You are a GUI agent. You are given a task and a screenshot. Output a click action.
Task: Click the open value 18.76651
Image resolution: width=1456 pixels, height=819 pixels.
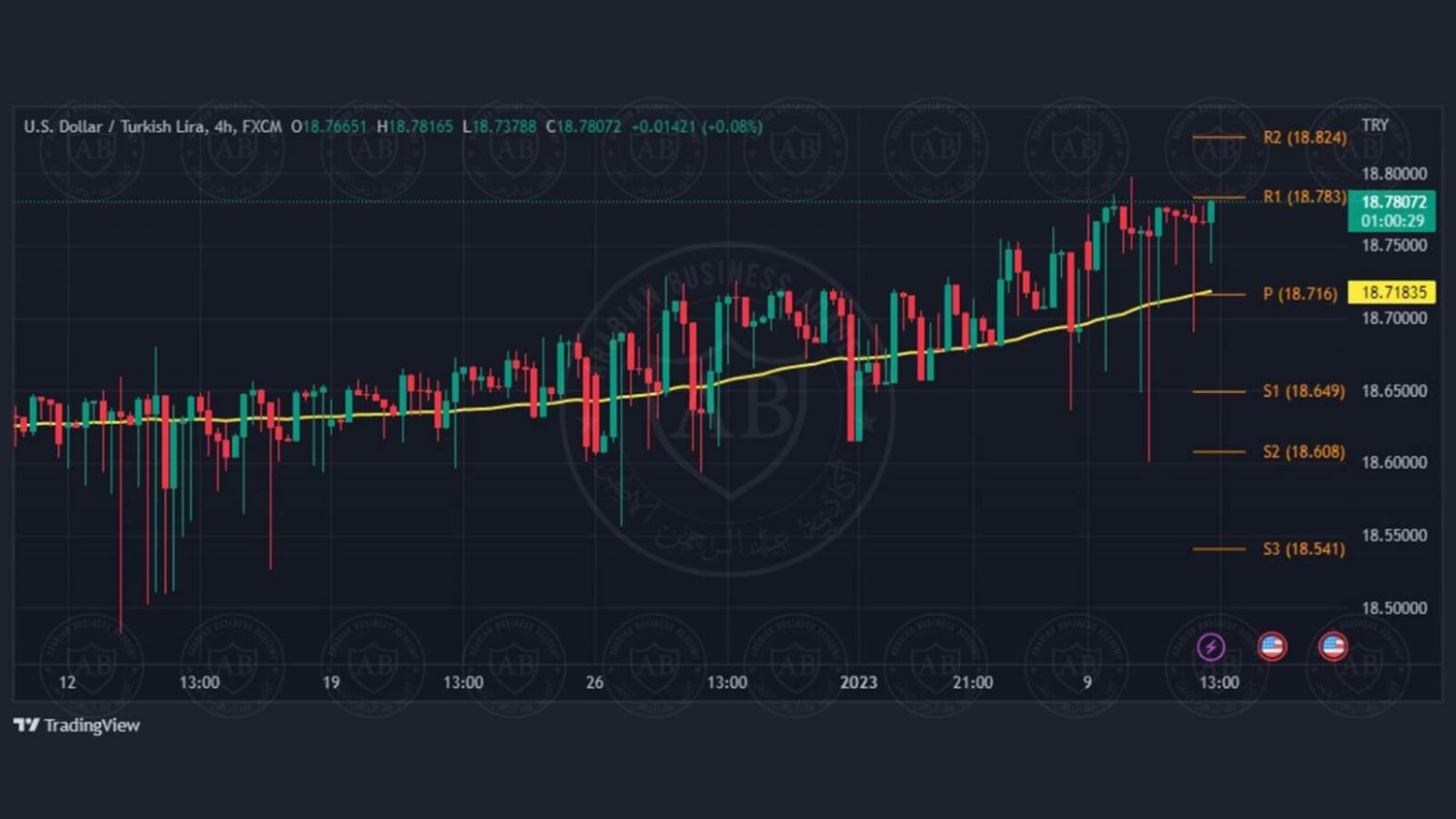pos(335,126)
